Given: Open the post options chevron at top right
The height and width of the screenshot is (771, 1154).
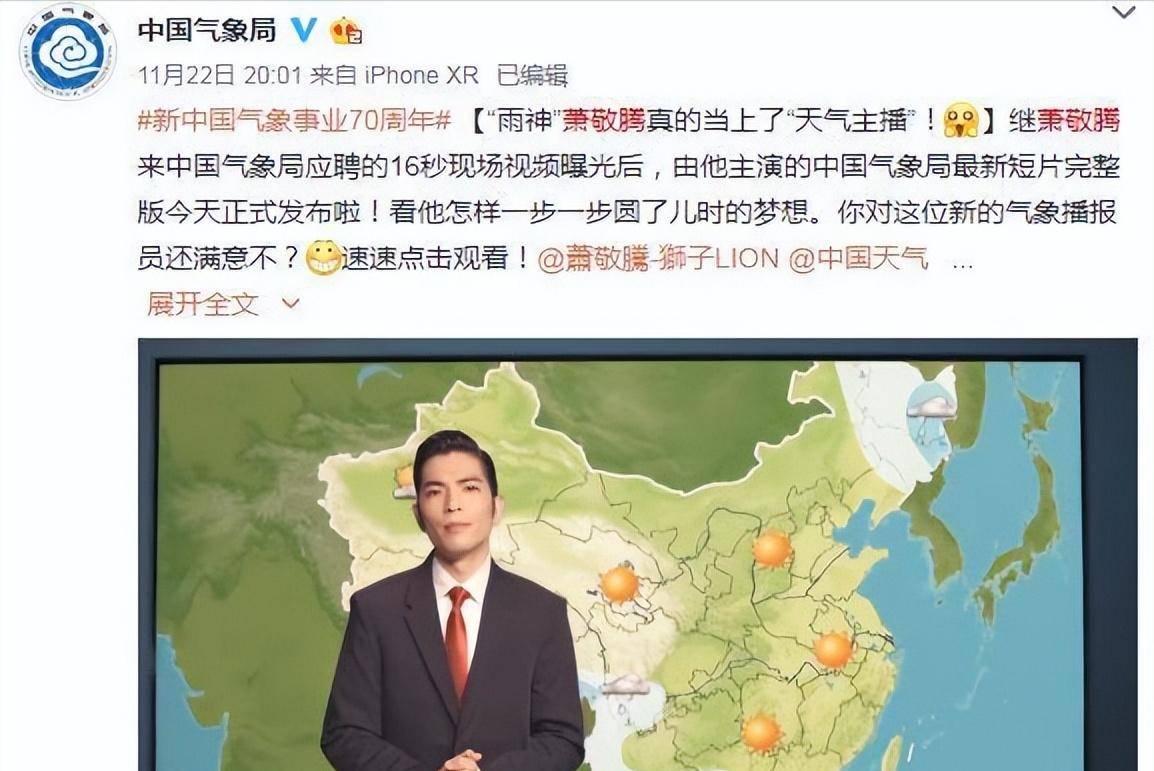Looking at the screenshot, I should pyautogui.click(x=1125, y=12).
